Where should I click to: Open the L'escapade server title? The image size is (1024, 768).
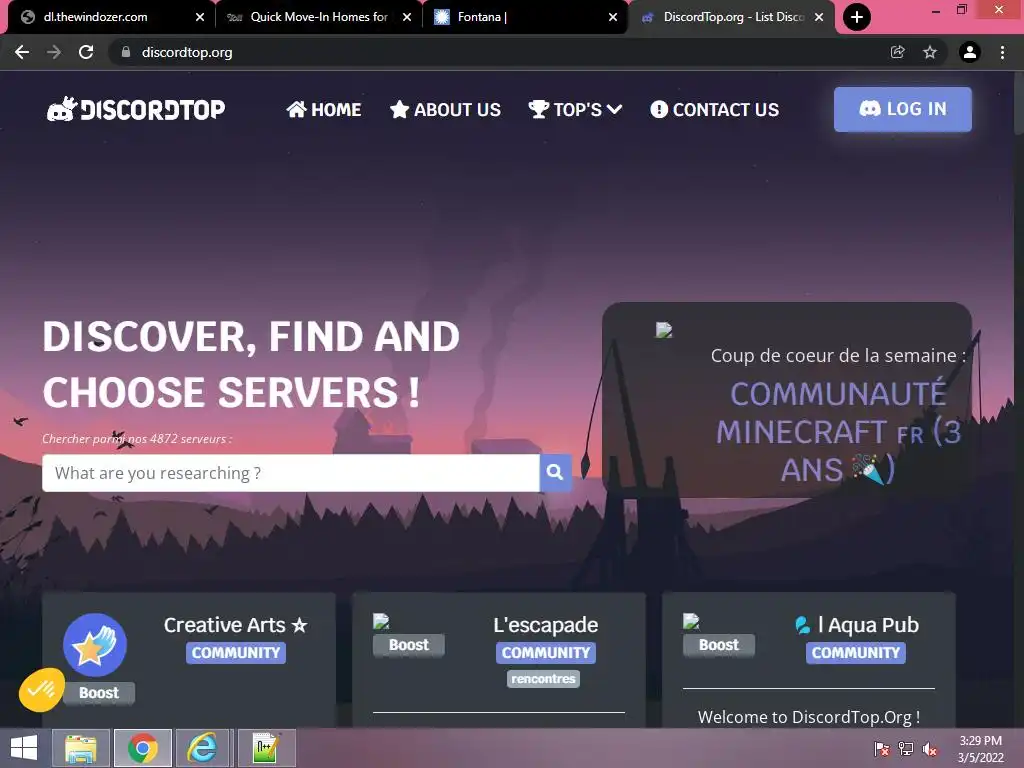click(546, 625)
